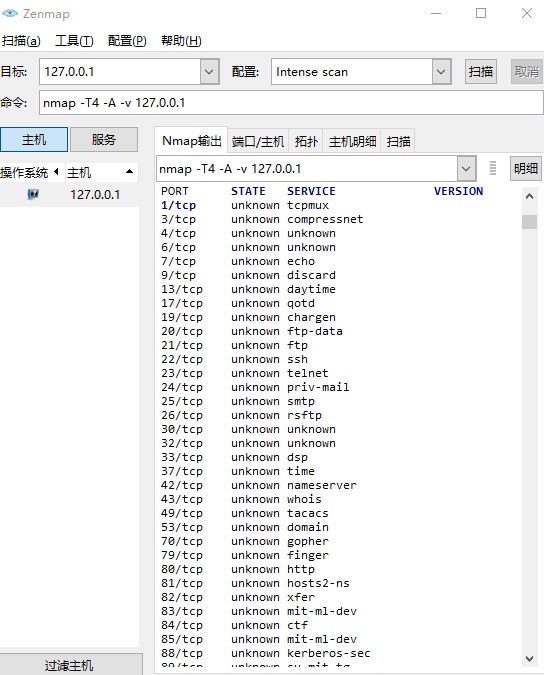Image resolution: width=544 pixels, height=675 pixels.
Task: Click the 88/tcp kerberos-sec row
Action: pyautogui.click(x=266, y=653)
